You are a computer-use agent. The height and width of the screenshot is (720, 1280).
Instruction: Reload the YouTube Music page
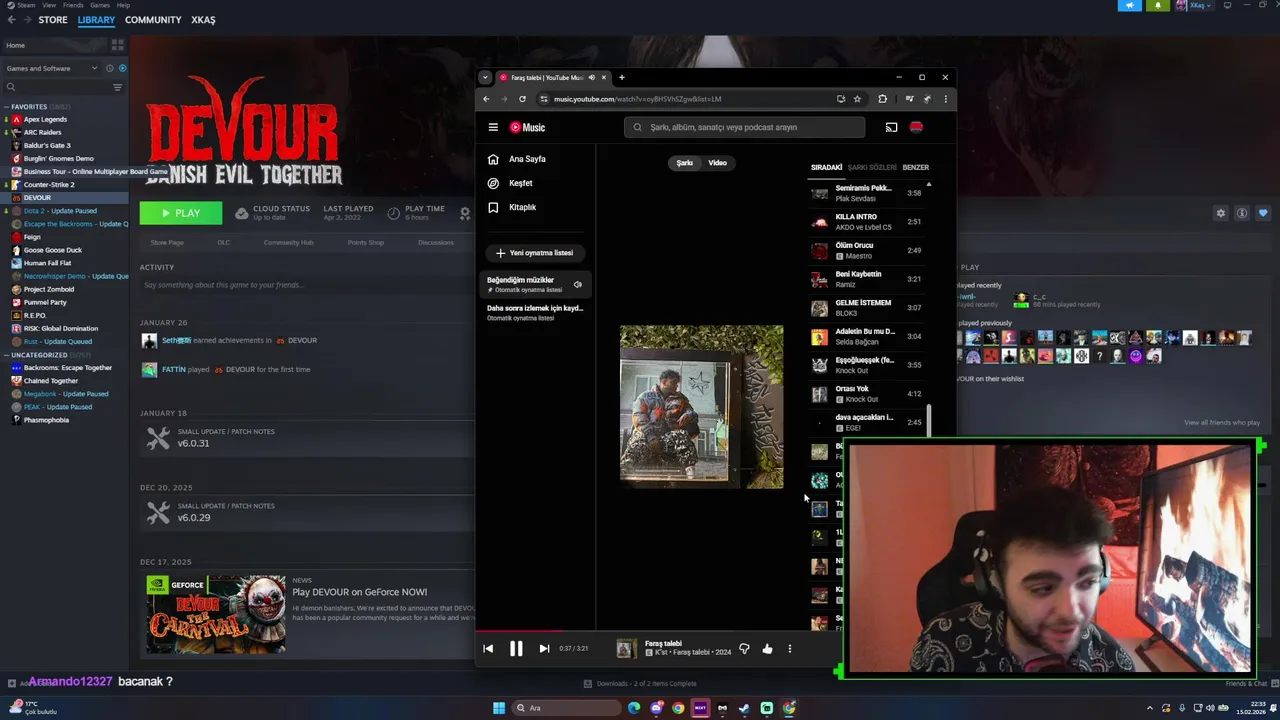pos(522,99)
